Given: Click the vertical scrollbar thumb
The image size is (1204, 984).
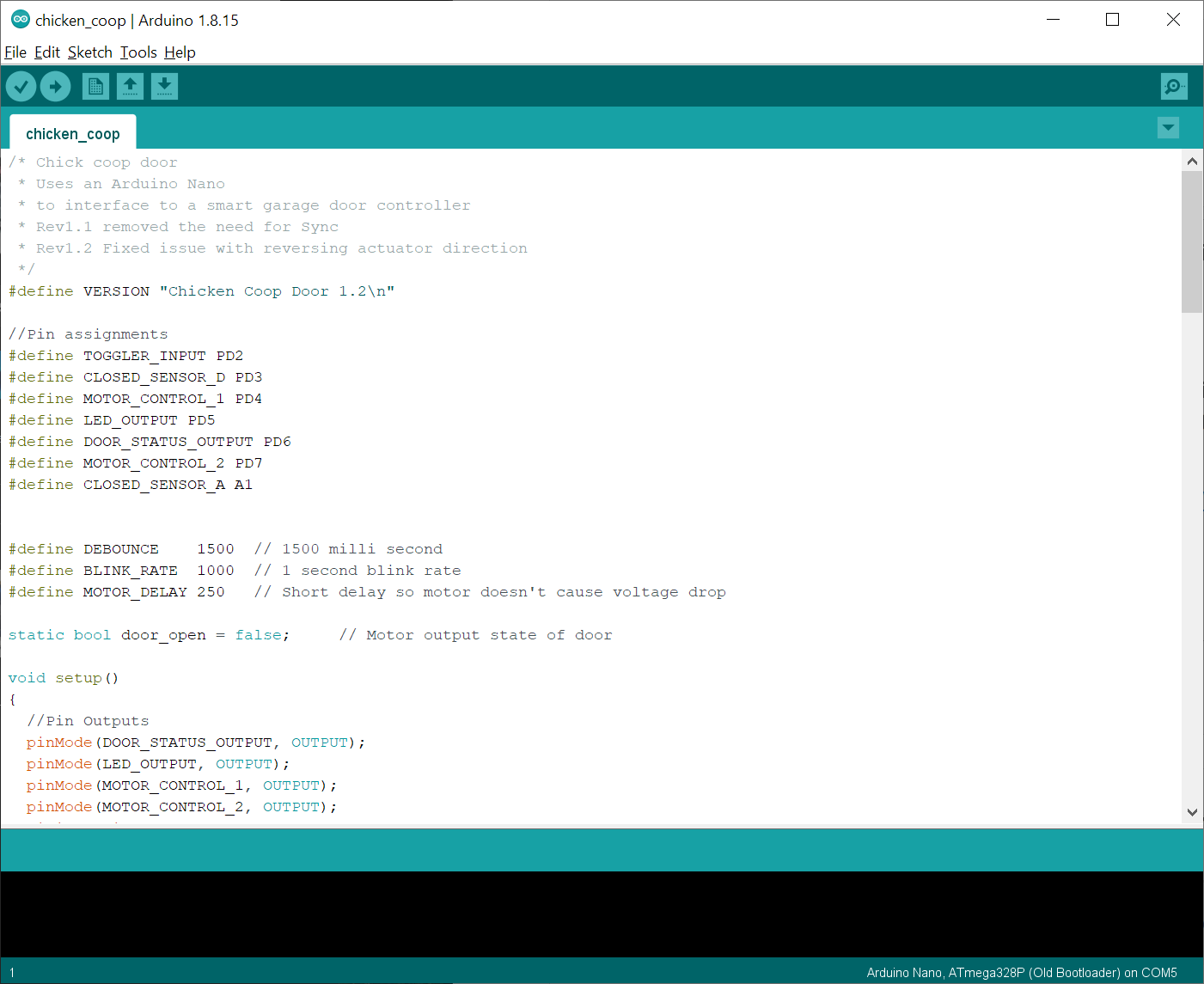Looking at the screenshot, I should [x=1192, y=242].
